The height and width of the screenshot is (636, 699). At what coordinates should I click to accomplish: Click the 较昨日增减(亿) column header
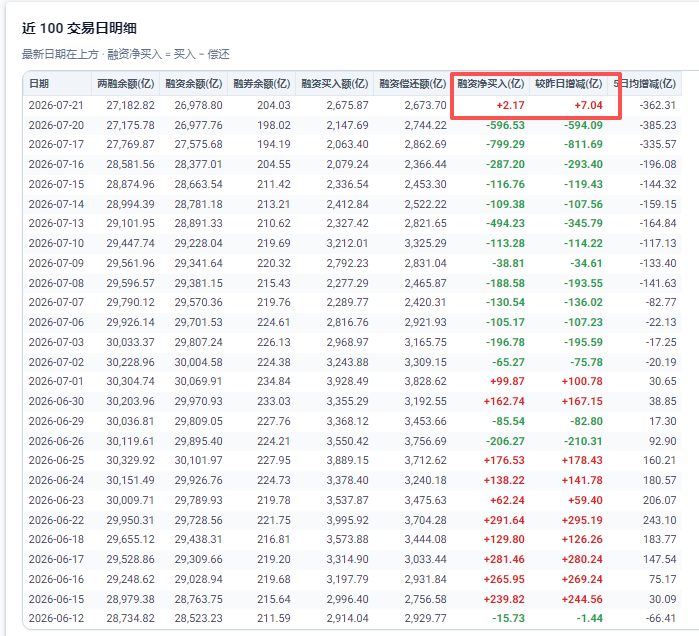[x=569, y=84]
